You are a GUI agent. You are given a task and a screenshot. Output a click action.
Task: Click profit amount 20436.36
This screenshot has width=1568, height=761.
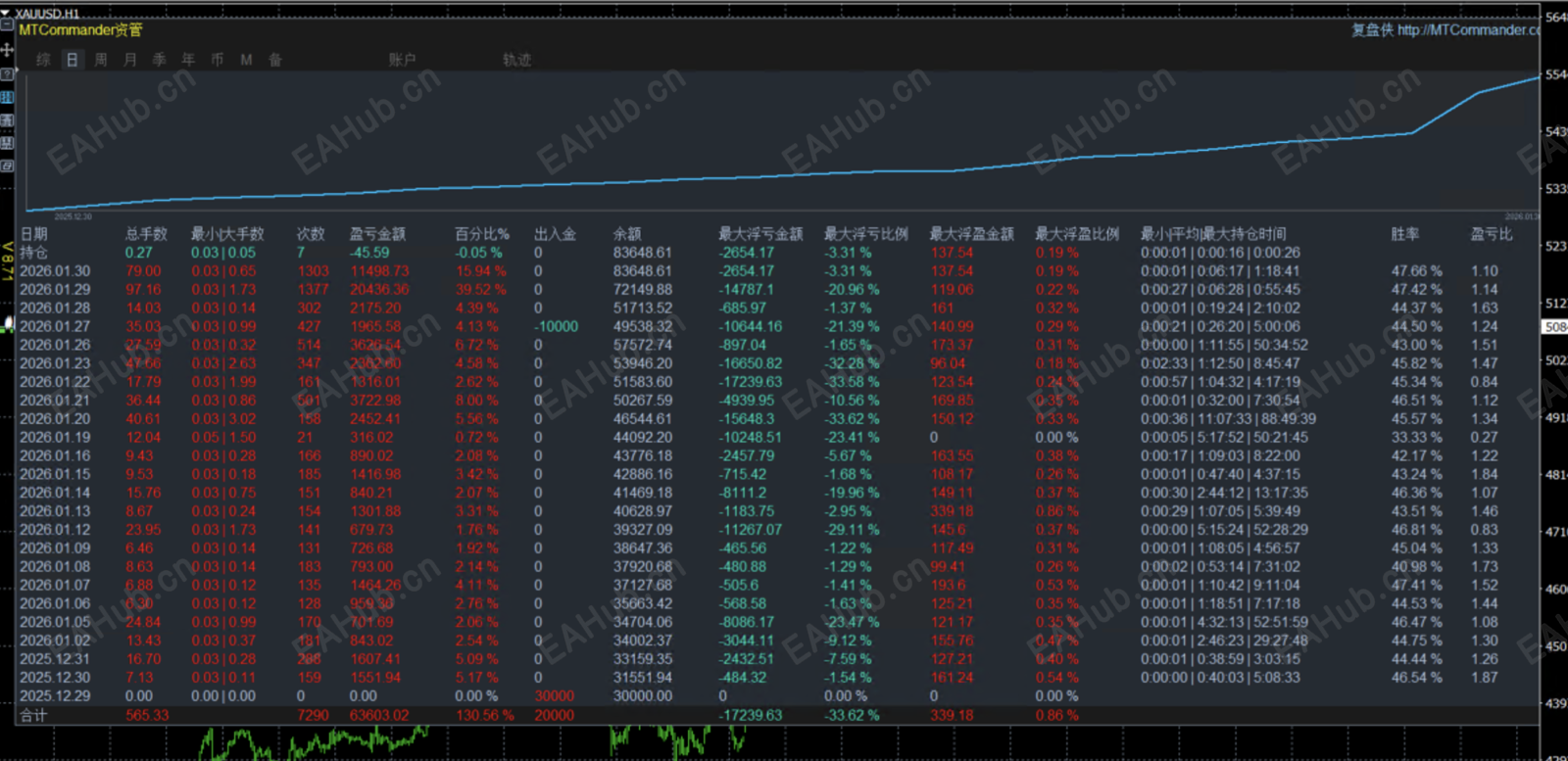[380, 290]
